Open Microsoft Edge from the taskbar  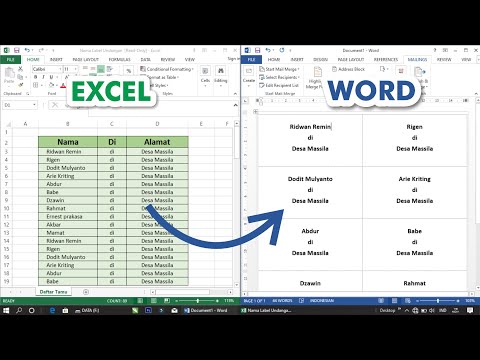pyautogui.click(x=52, y=310)
